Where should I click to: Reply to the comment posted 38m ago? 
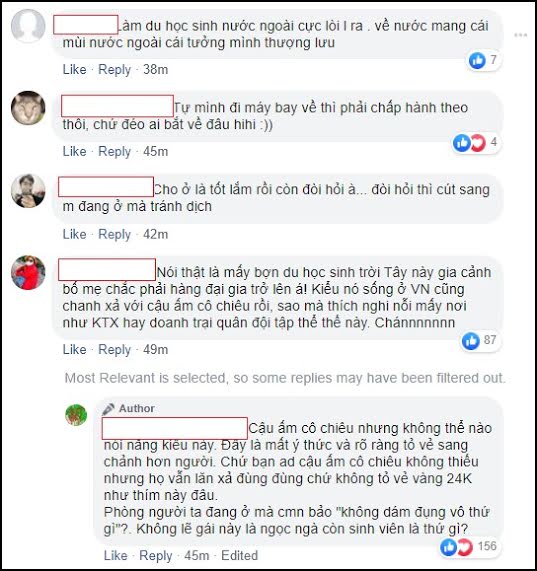pos(114,70)
